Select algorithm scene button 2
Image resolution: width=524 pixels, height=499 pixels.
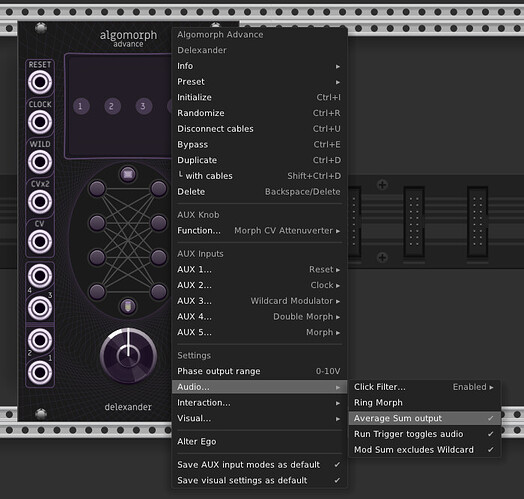coord(112,106)
